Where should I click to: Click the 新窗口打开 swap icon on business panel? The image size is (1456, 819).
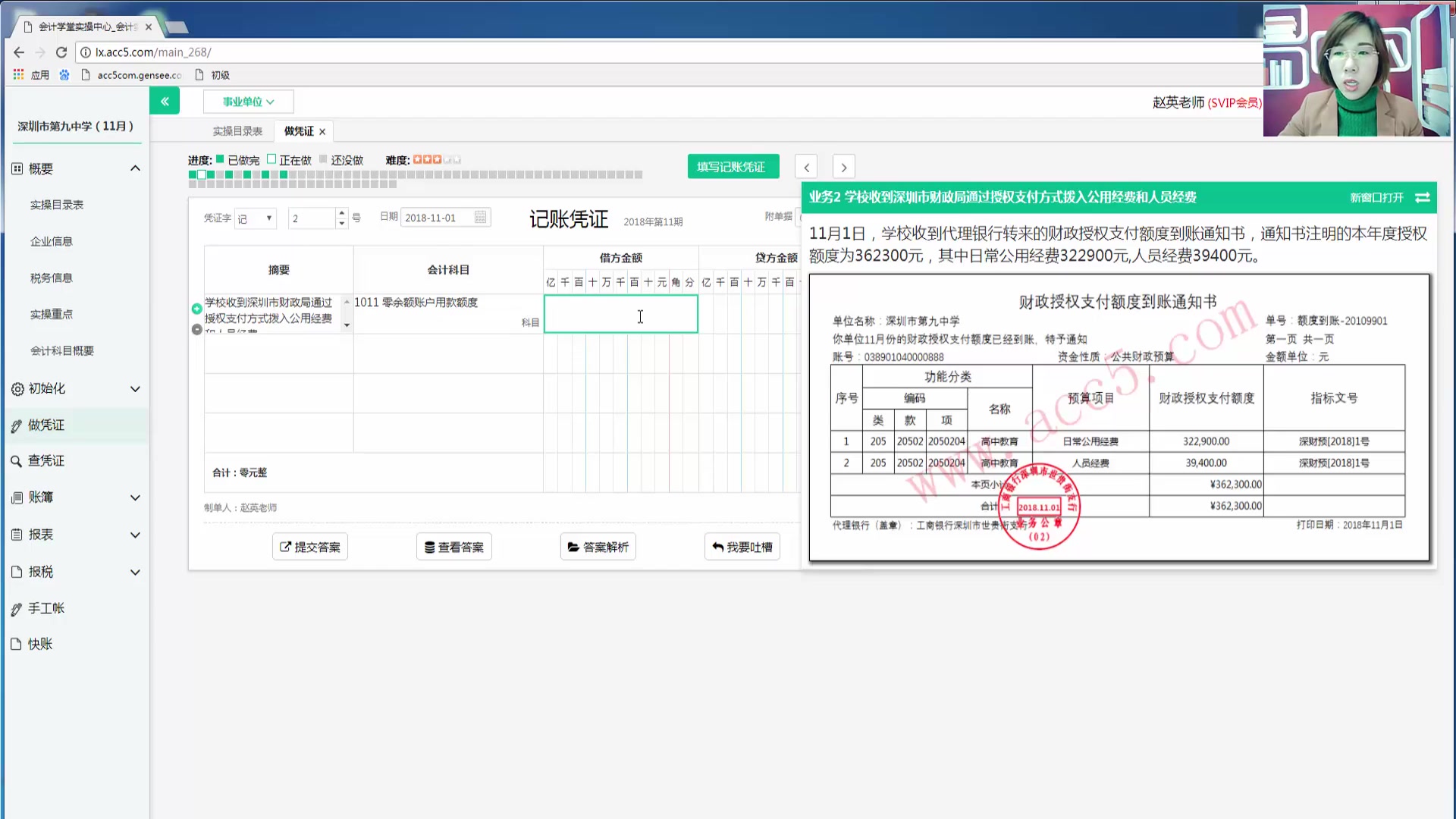[x=1423, y=197]
